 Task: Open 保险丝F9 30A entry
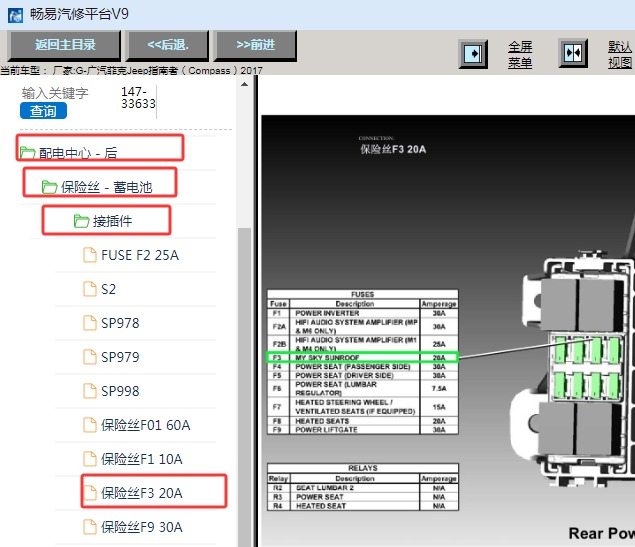141,527
